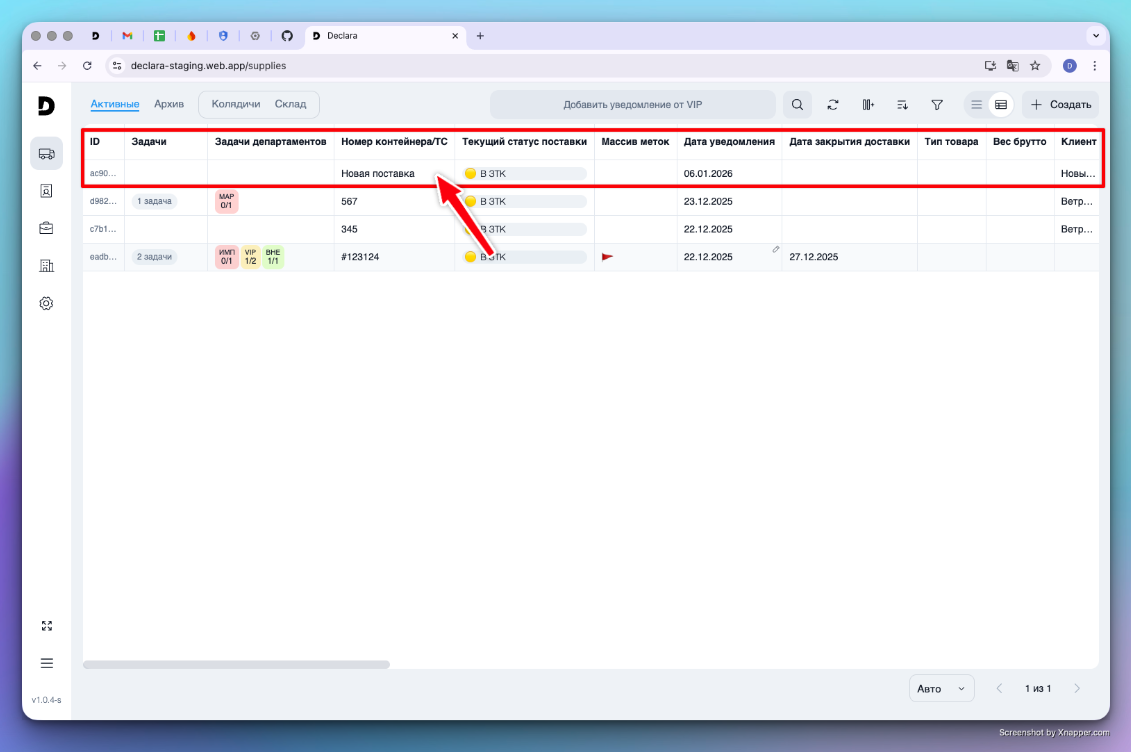Screen dimensions: 1131x752
Task: Open the 1 задача badge
Action: pyautogui.click(x=154, y=201)
